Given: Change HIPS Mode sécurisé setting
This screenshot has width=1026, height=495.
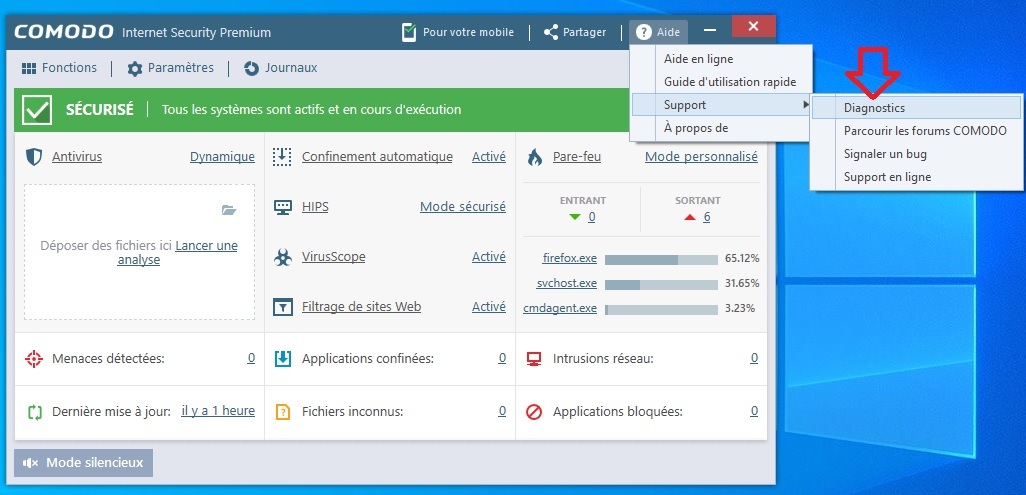Looking at the screenshot, I should click(x=462, y=207).
